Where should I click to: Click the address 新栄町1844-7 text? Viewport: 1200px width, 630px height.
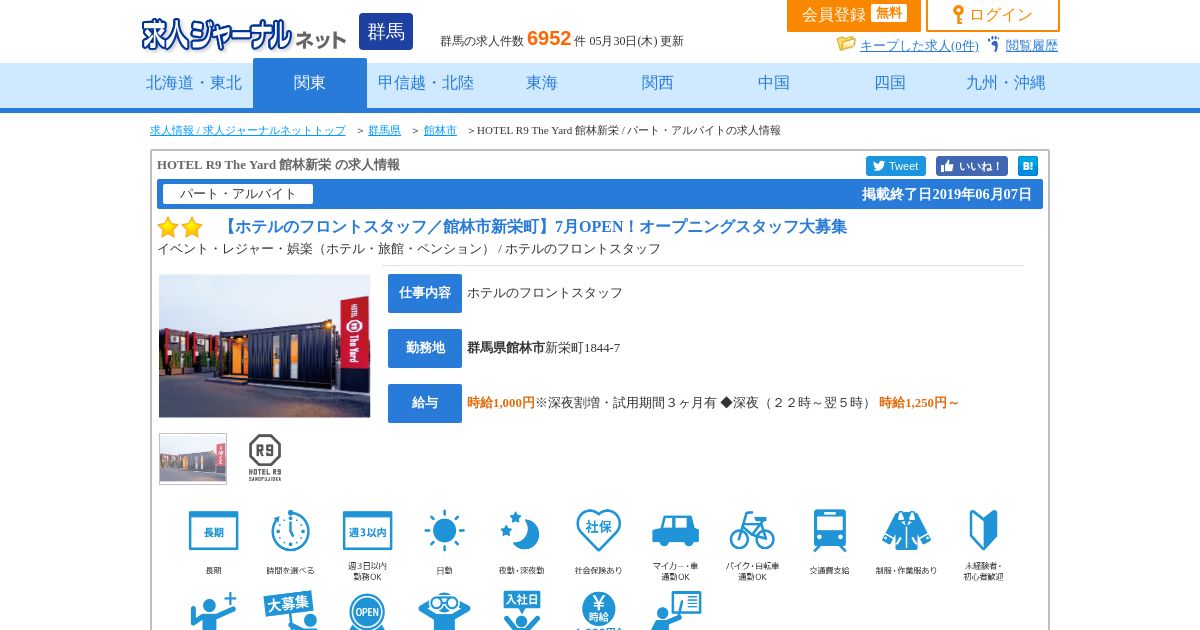[x=582, y=348]
